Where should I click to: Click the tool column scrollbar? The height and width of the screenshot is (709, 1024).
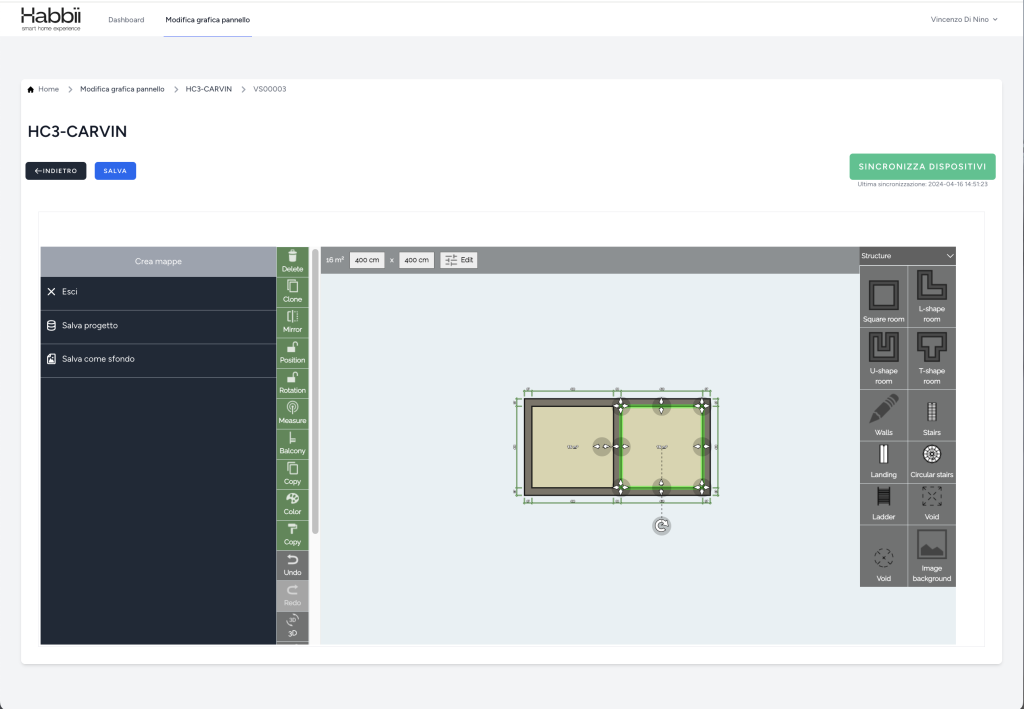(315, 392)
